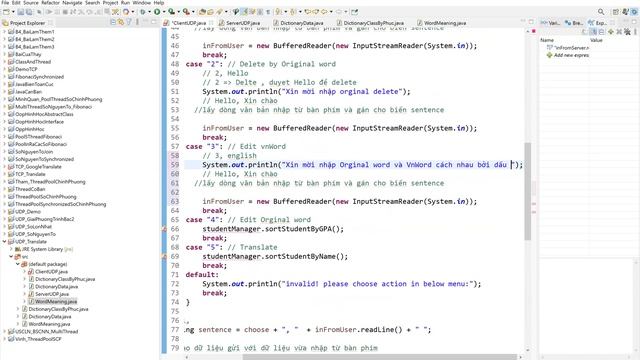Click the Save icon in main toolbar
Viewport: 640px width, 360px height.
coord(20,12)
